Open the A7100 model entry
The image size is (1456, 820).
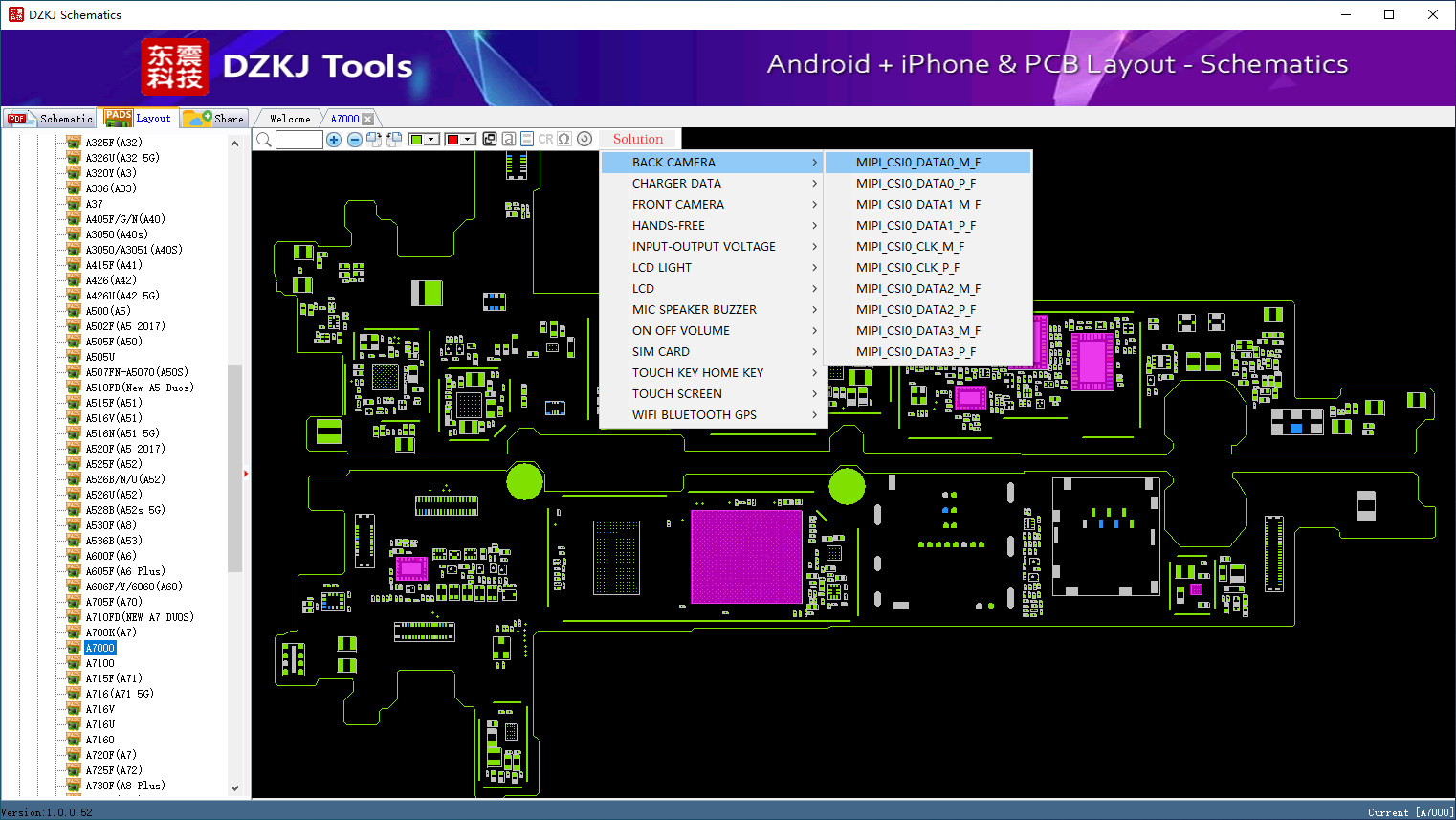[x=100, y=663]
